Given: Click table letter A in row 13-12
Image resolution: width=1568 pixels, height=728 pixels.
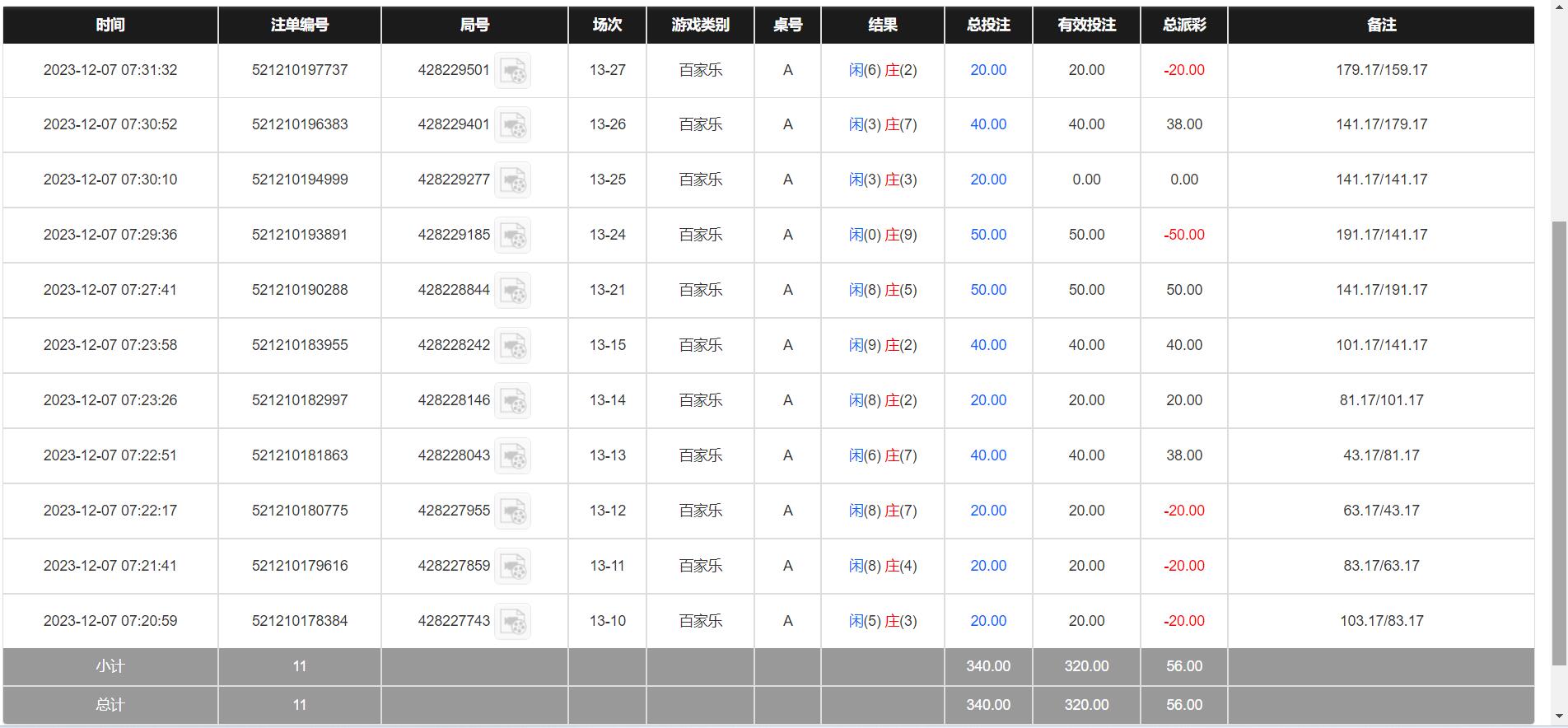Looking at the screenshot, I should (x=788, y=511).
